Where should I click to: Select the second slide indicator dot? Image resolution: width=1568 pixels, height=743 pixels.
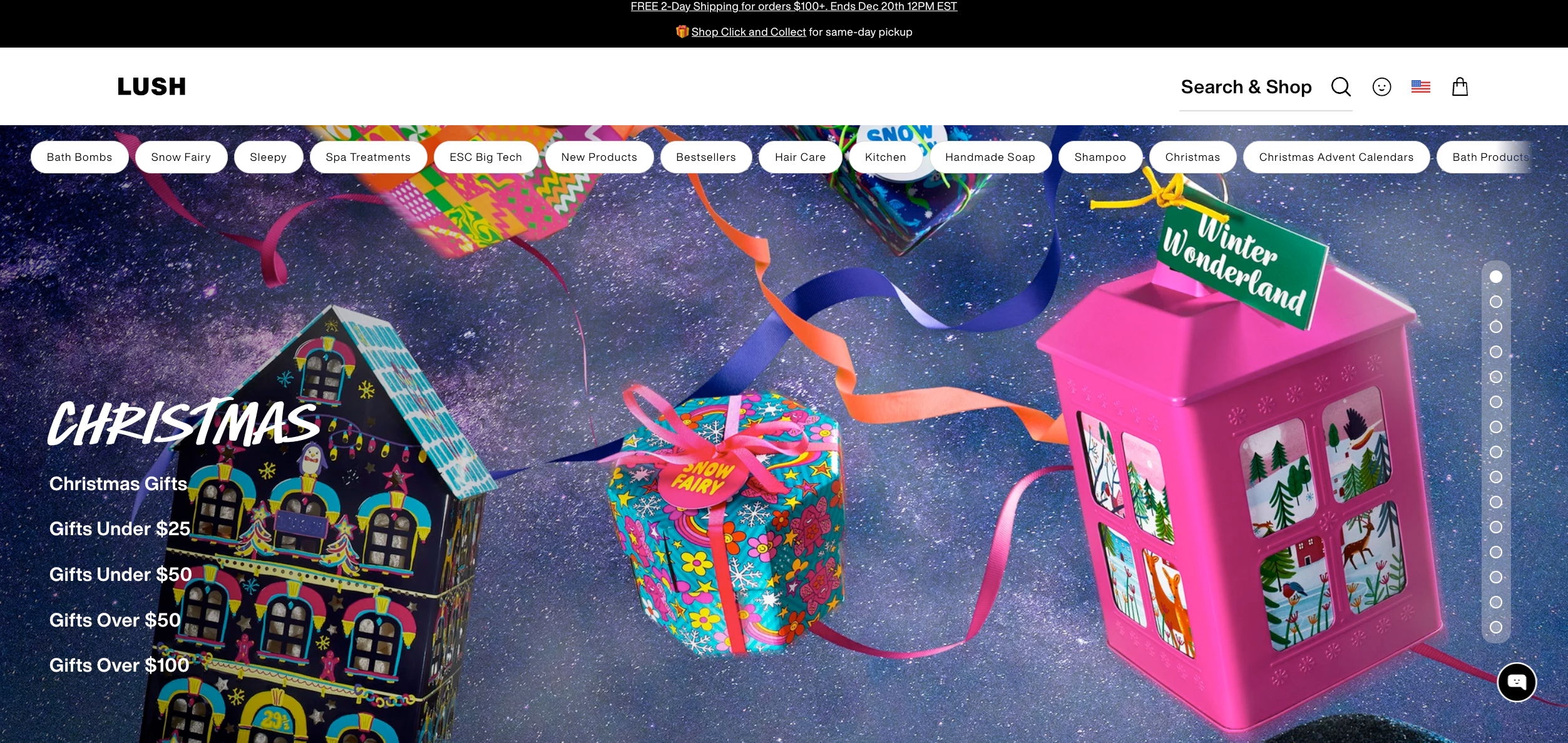(1495, 302)
